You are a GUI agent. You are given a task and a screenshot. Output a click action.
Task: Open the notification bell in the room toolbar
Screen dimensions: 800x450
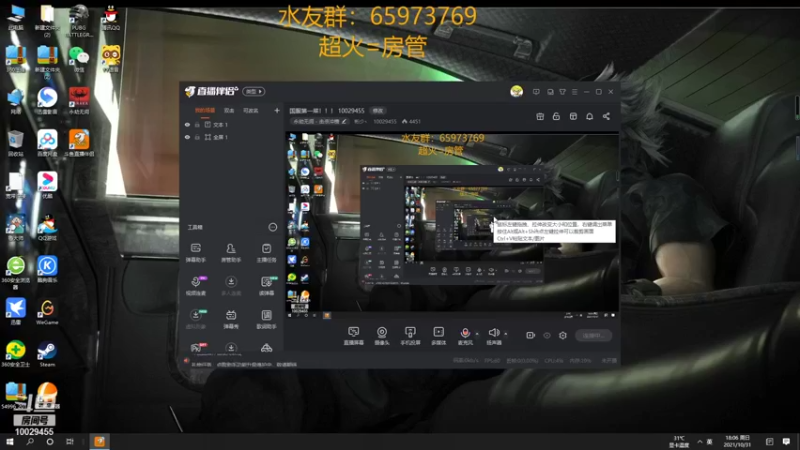coord(589,116)
